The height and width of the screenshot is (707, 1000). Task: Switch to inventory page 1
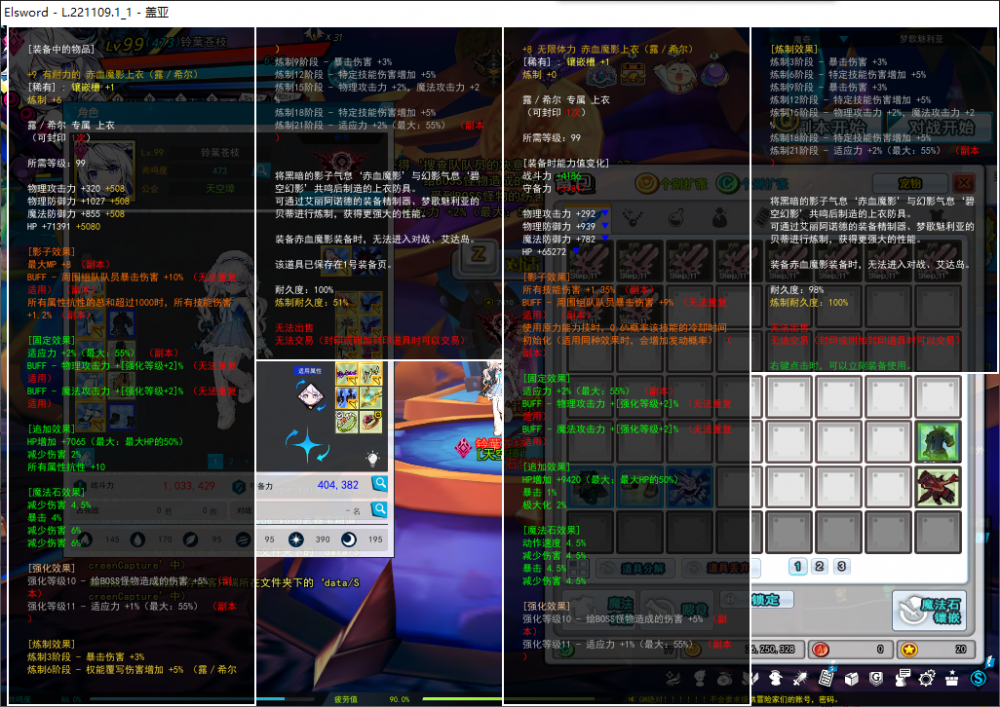pos(797,566)
